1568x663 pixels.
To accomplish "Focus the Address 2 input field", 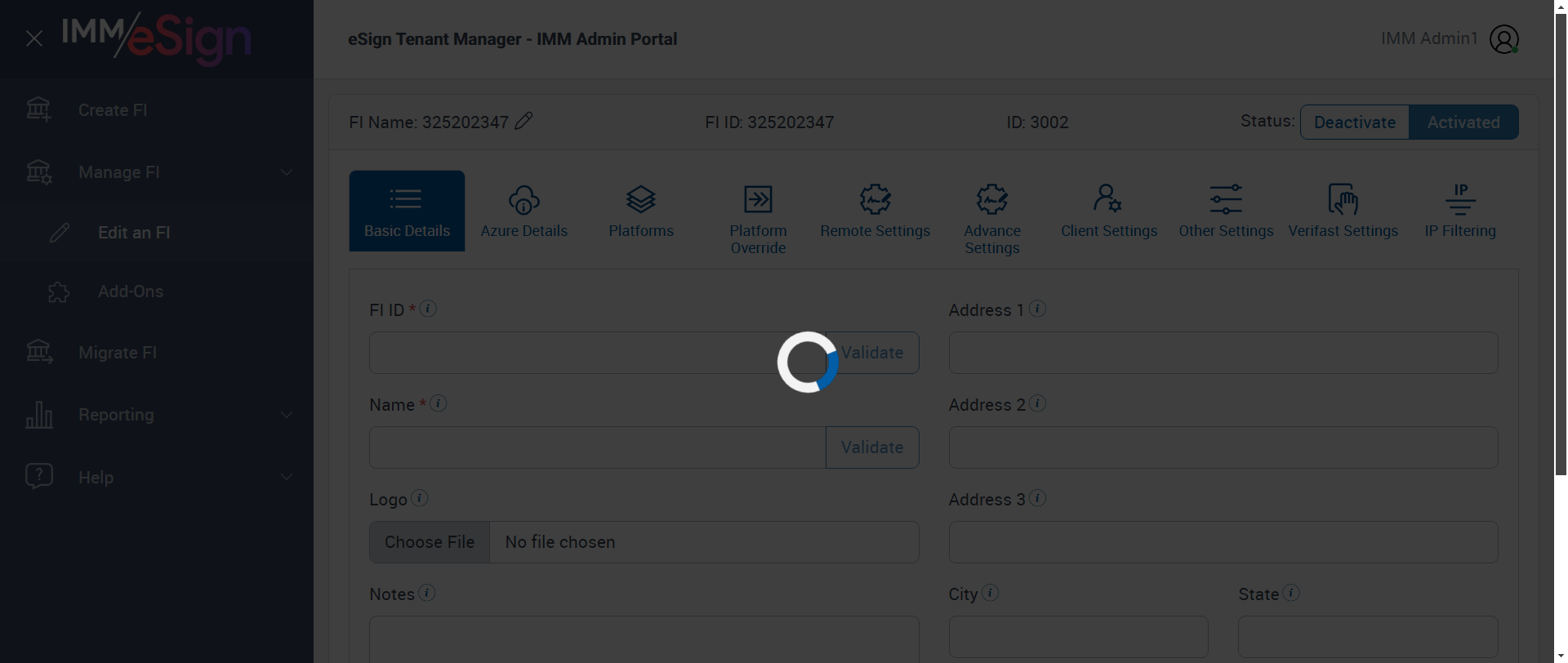I will coord(1223,447).
